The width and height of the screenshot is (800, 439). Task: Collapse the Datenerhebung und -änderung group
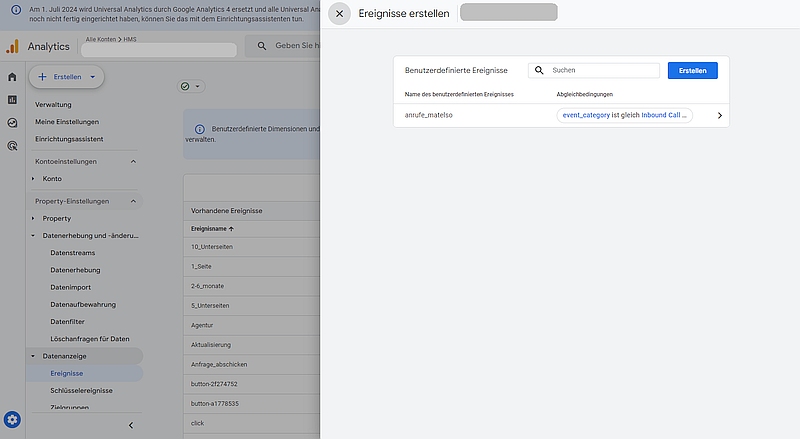point(33,236)
